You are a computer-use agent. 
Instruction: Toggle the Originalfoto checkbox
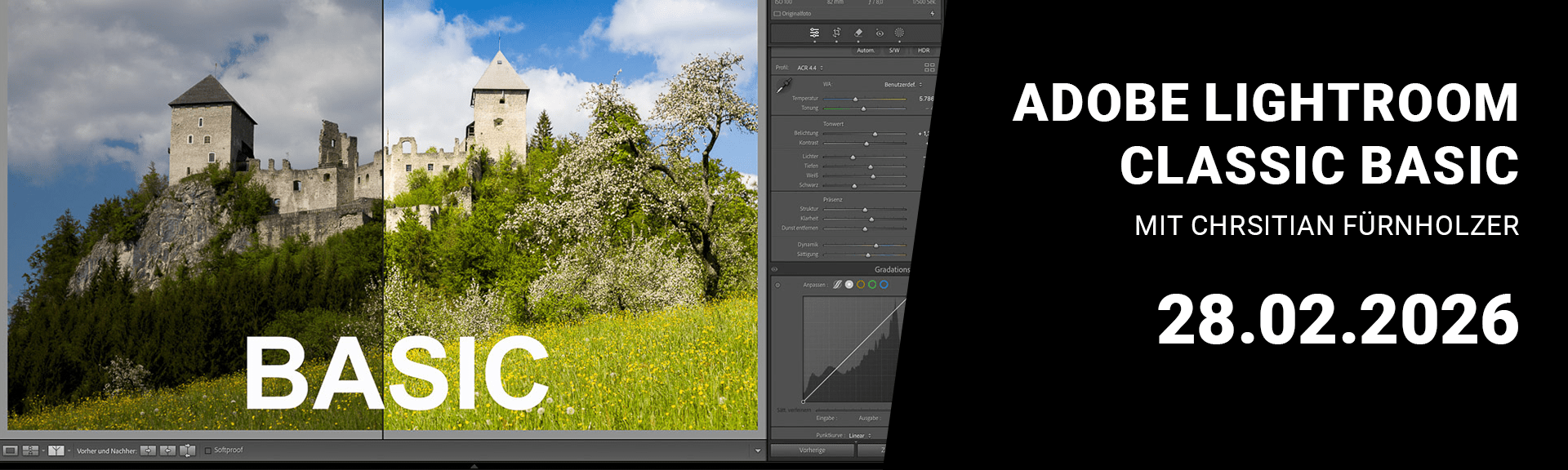pyautogui.click(x=777, y=14)
